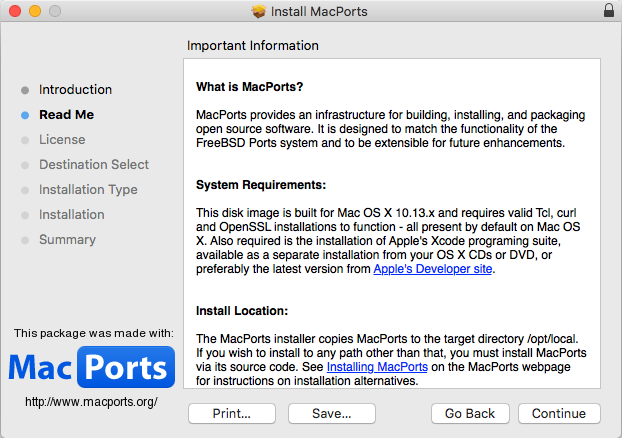Select the Read Me step
The image size is (622, 438).
tap(66, 114)
